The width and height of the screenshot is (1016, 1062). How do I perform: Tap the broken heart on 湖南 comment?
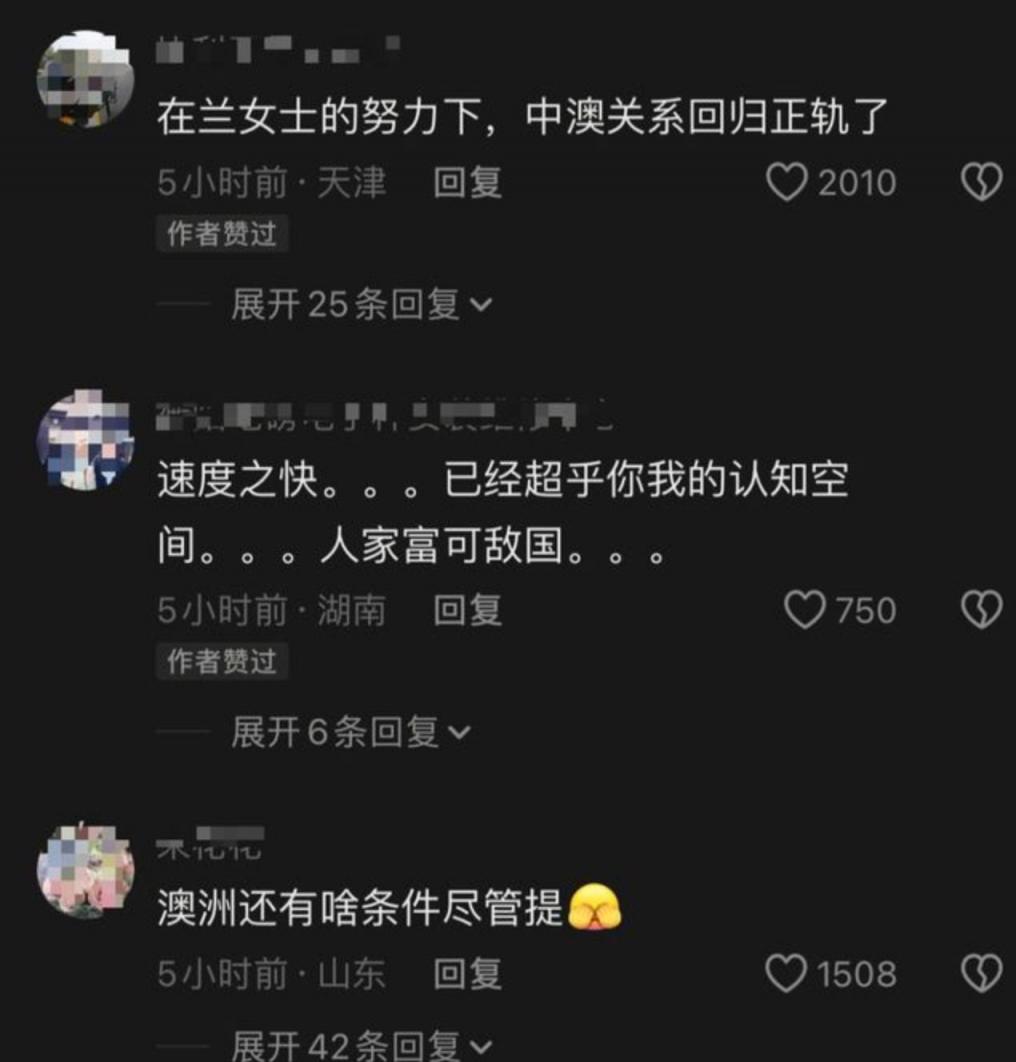click(981, 610)
